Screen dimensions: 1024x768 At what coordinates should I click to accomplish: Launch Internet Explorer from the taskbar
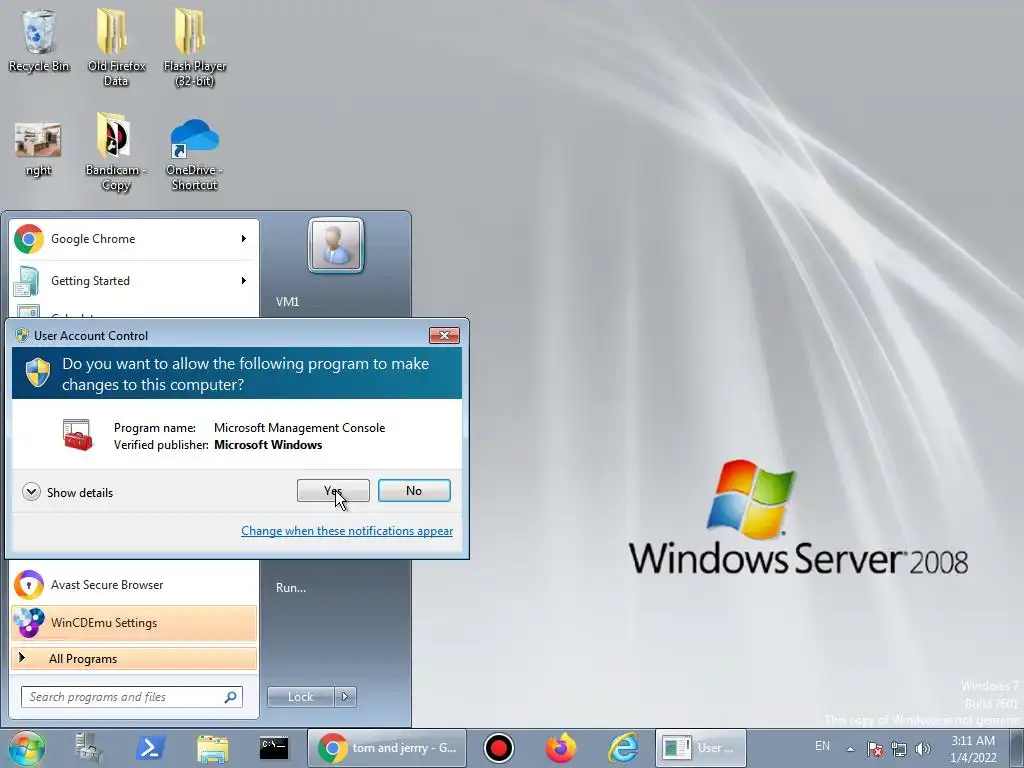point(623,748)
